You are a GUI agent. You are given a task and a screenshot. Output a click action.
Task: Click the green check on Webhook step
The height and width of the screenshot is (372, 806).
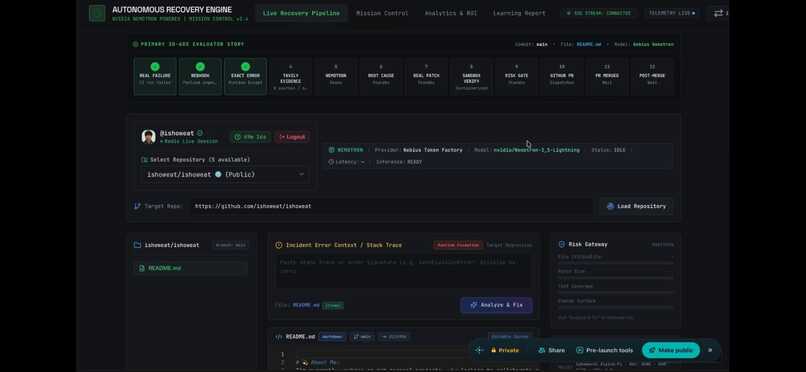(200, 66)
